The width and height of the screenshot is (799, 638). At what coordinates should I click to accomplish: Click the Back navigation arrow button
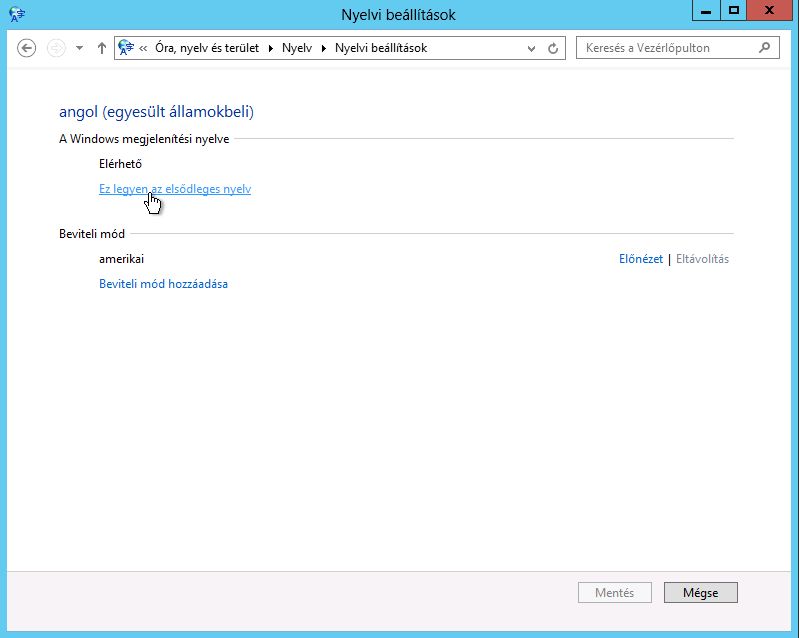27,48
